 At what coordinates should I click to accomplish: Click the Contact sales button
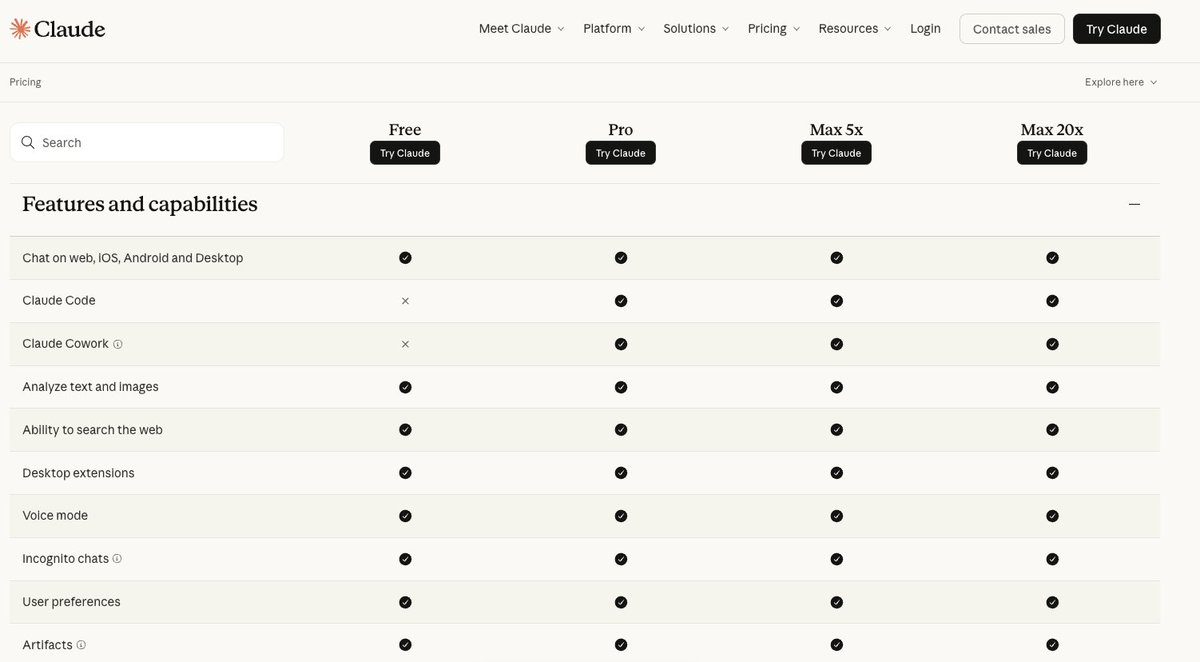1012,29
